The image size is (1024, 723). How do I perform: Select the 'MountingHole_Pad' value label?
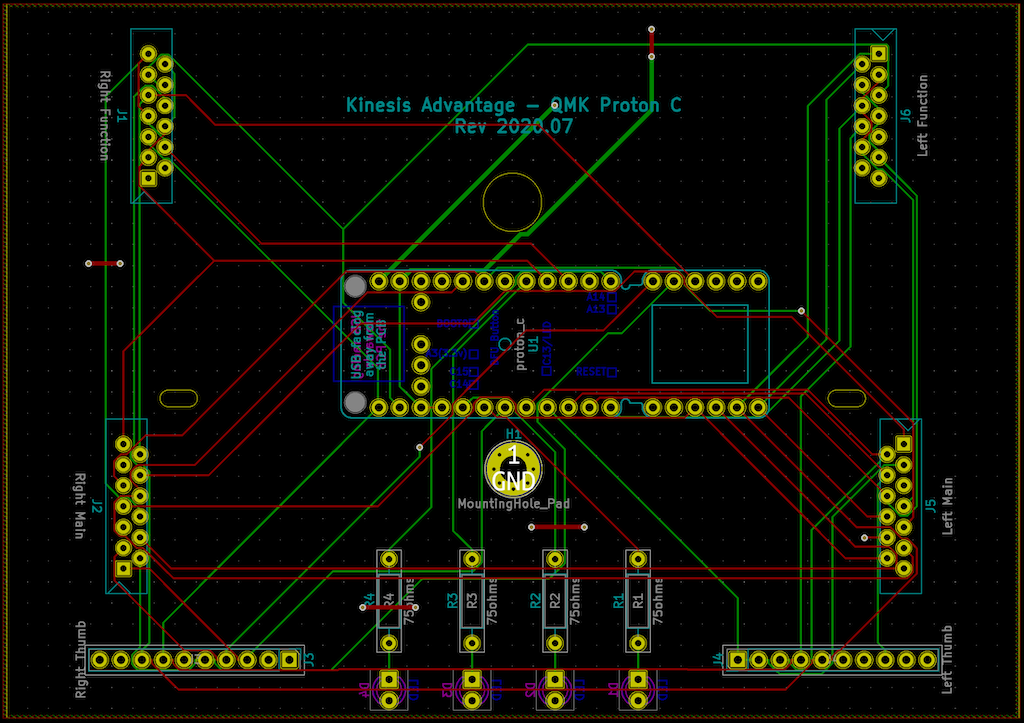coord(513,504)
